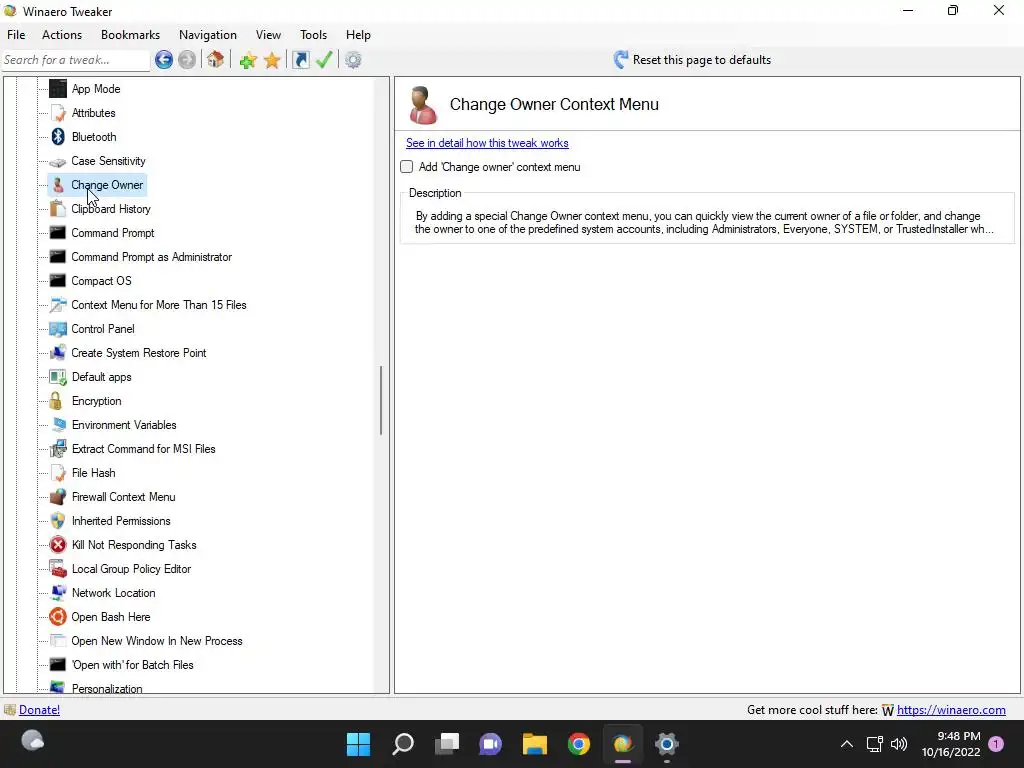Enable 'Add Change owner context menu' checkbox

pyautogui.click(x=407, y=167)
